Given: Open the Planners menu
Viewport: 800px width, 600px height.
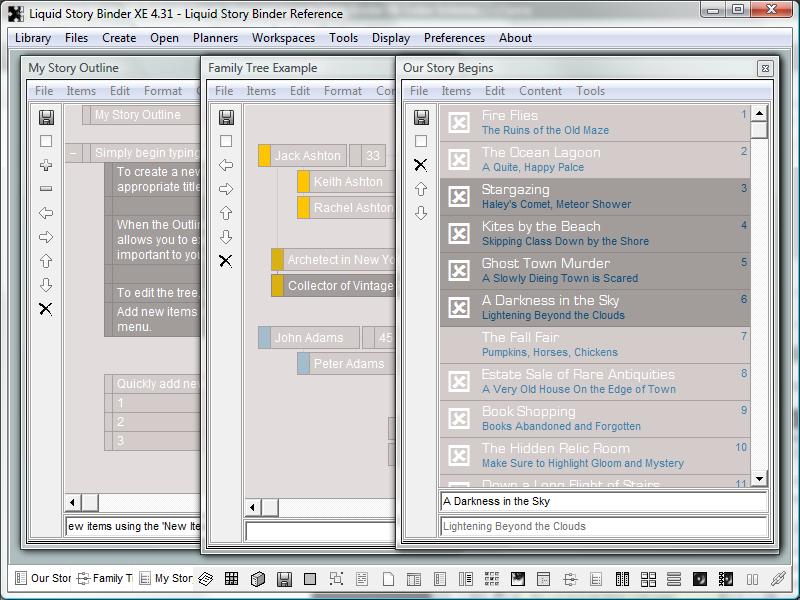Looking at the screenshot, I should coord(215,38).
